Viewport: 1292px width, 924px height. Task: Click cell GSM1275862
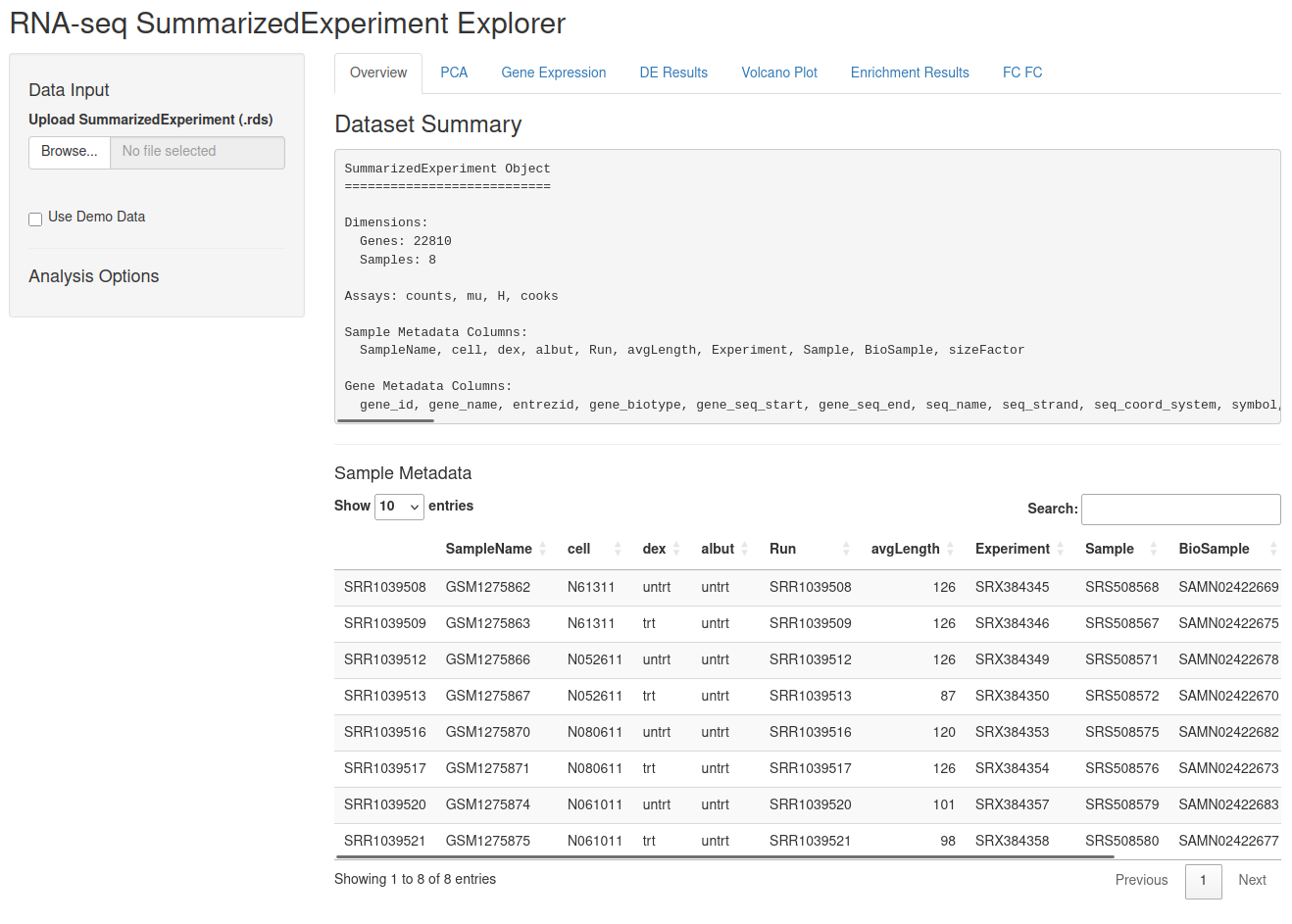point(488,587)
